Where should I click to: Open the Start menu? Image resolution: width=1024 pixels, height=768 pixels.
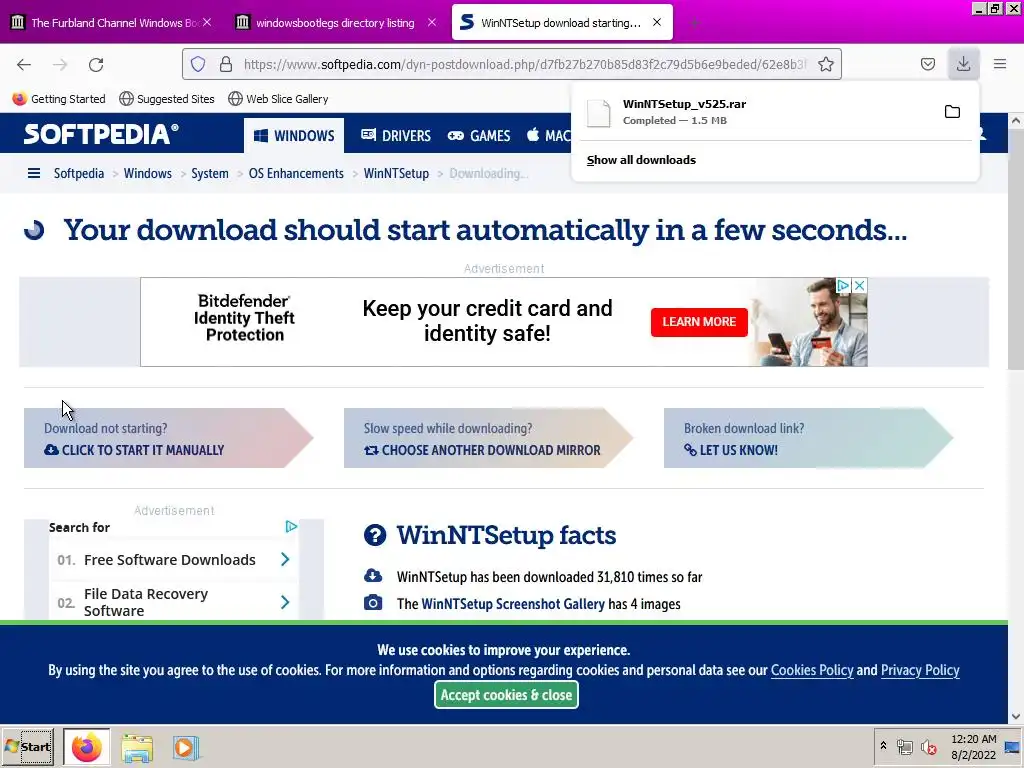point(28,747)
